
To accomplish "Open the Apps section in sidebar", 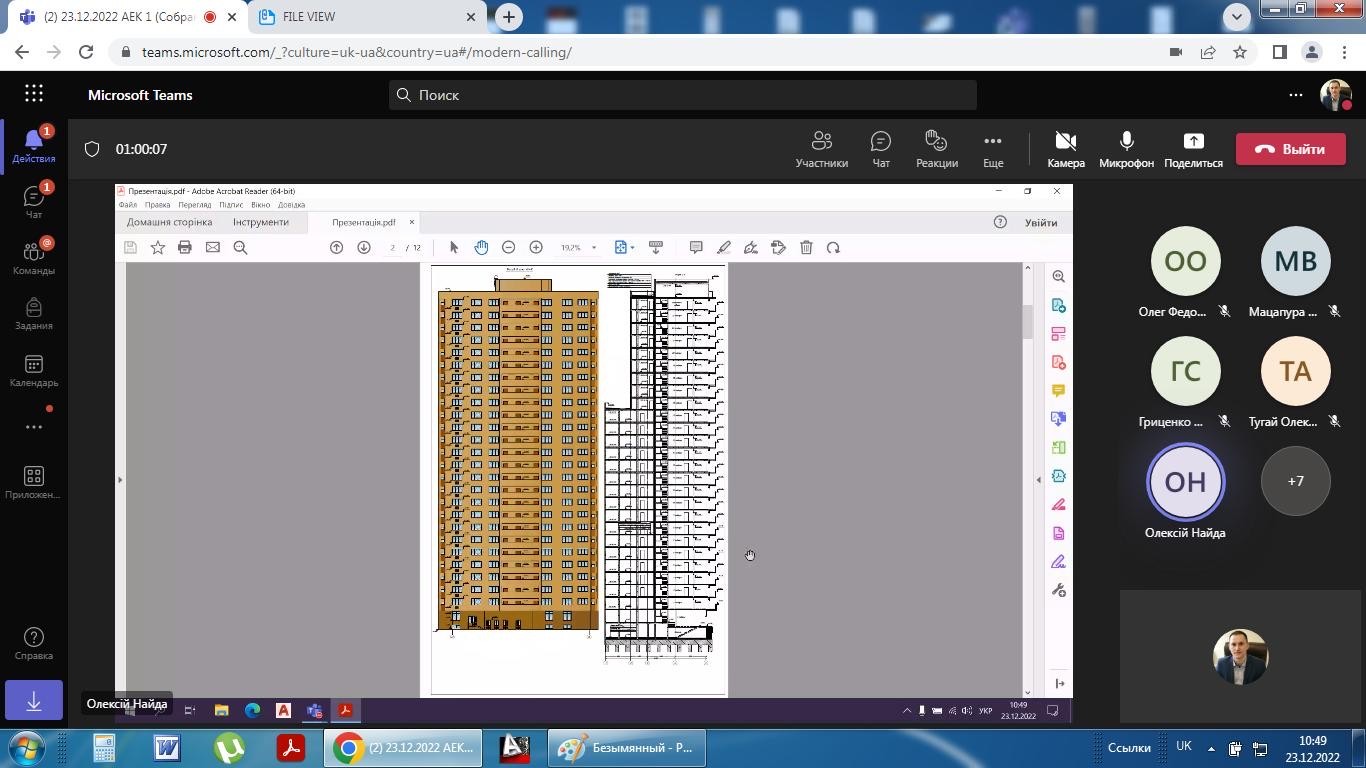I will (x=34, y=483).
